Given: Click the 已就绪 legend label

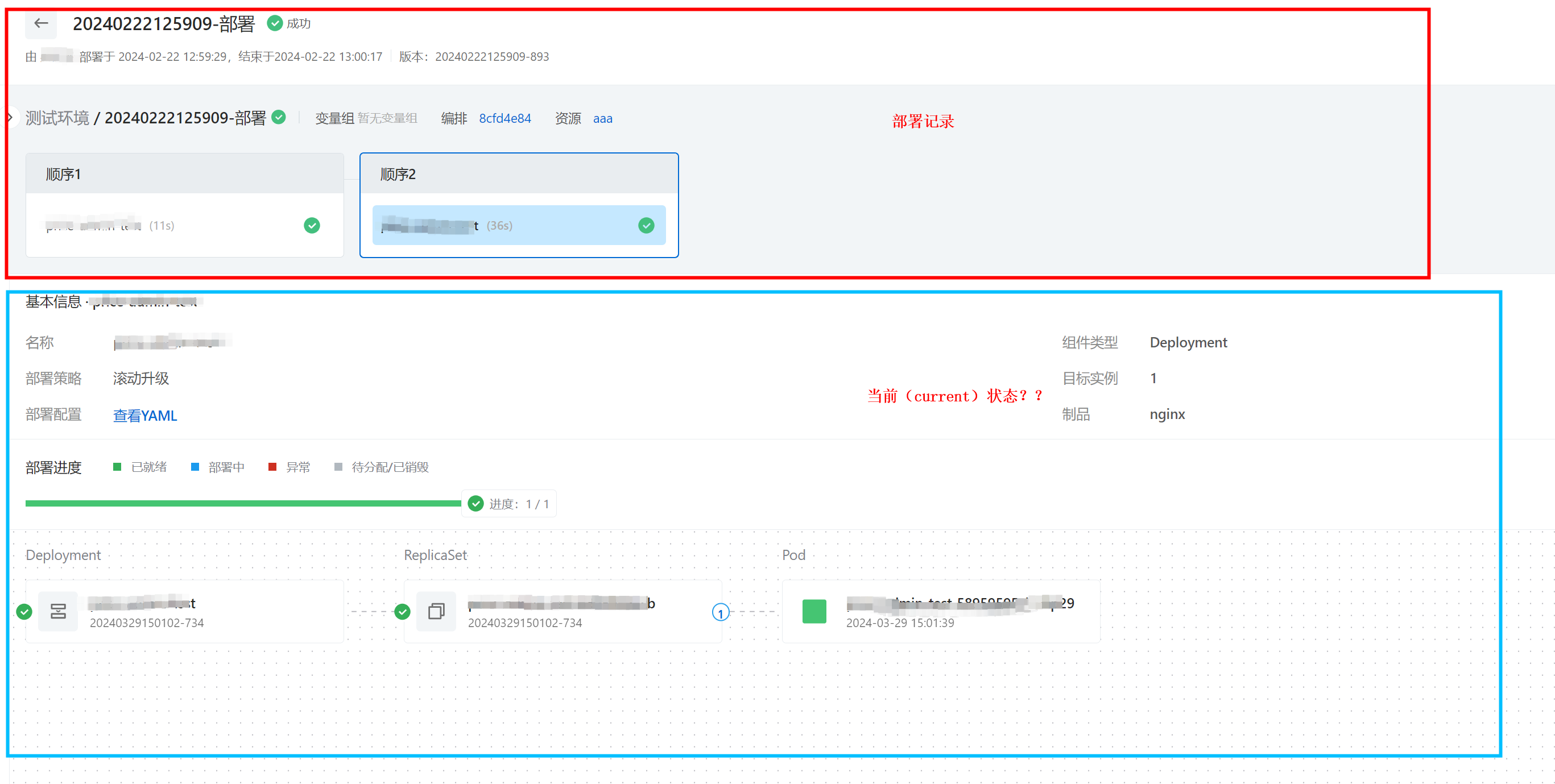Looking at the screenshot, I should point(148,467).
